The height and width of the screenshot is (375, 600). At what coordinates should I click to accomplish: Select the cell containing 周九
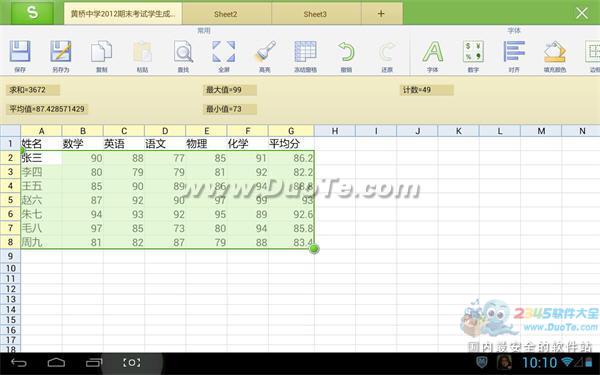click(x=41, y=242)
